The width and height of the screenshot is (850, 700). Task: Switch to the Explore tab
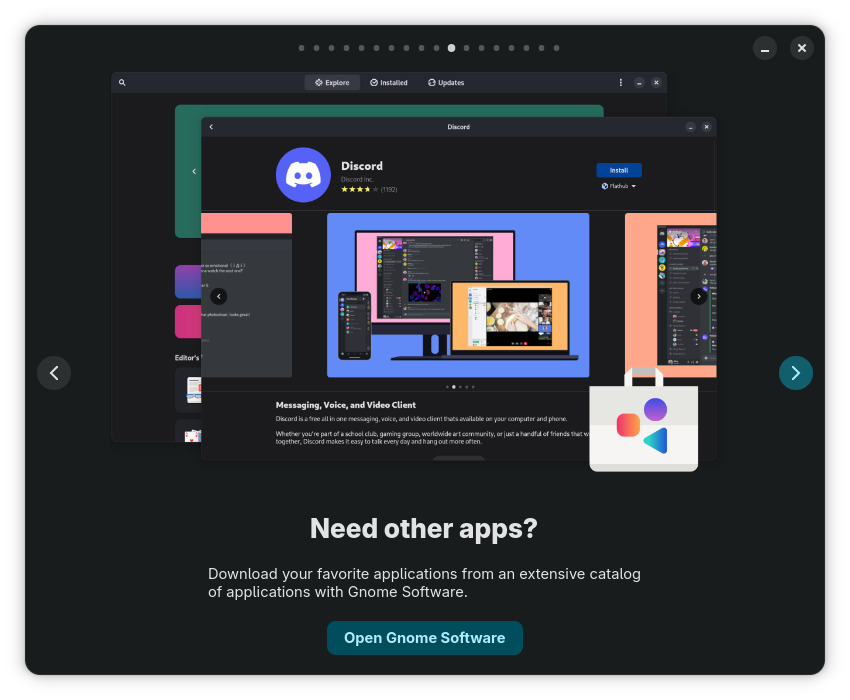tap(332, 83)
